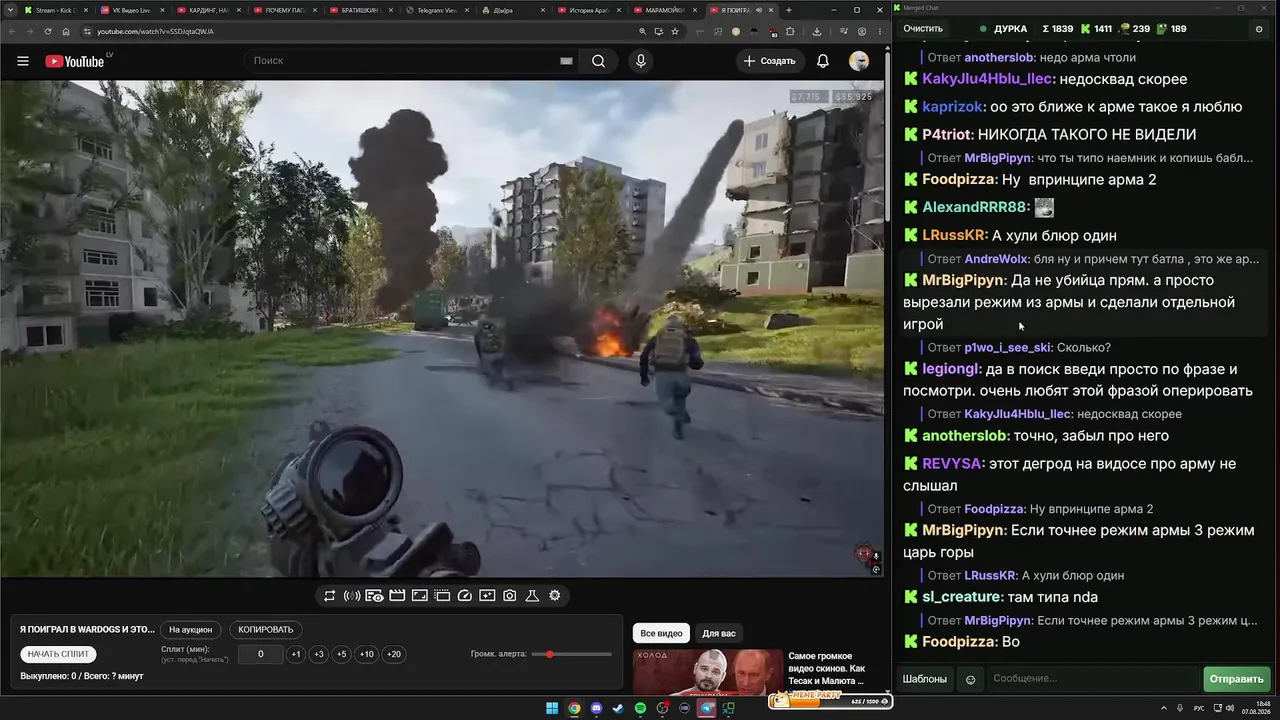Viewport: 1280px width, 720px height.
Task: Go to the YouTube home logo
Action: click(x=75, y=61)
